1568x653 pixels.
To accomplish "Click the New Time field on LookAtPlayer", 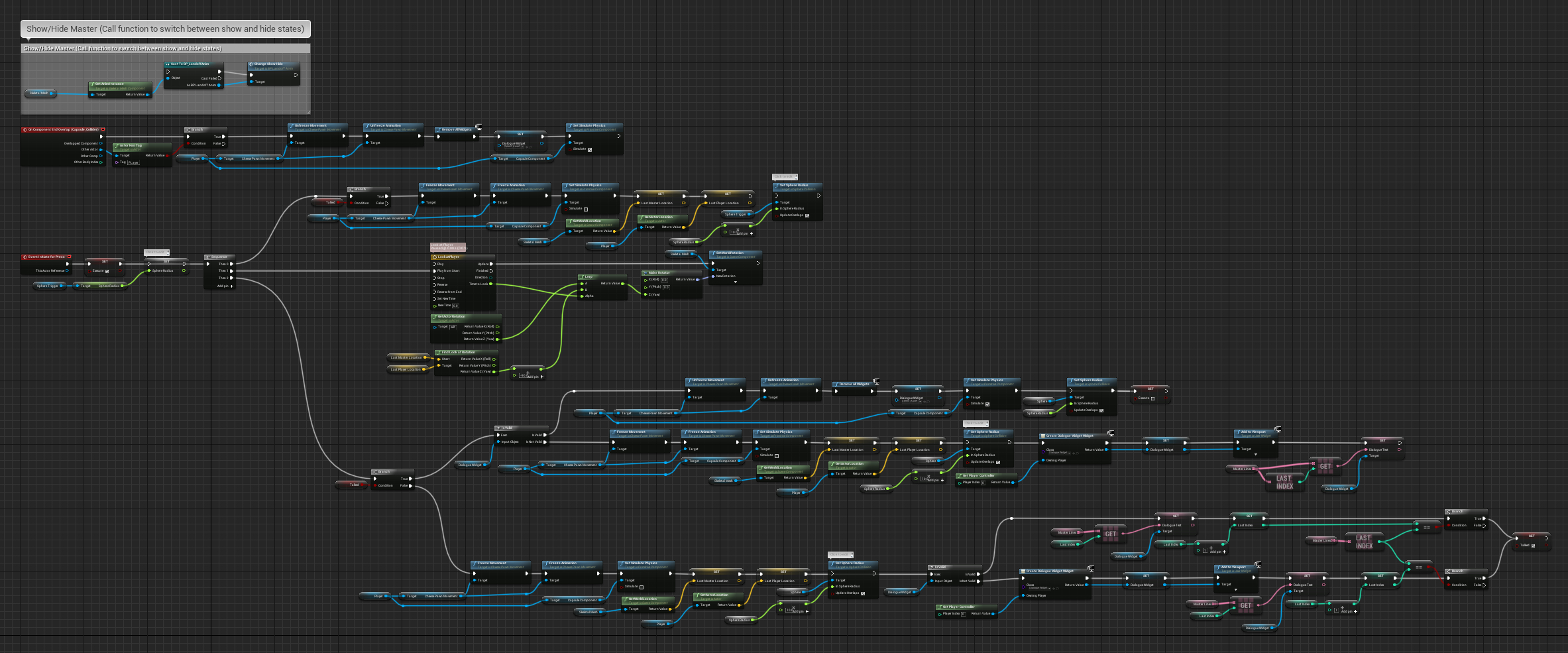I will click(x=456, y=306).
